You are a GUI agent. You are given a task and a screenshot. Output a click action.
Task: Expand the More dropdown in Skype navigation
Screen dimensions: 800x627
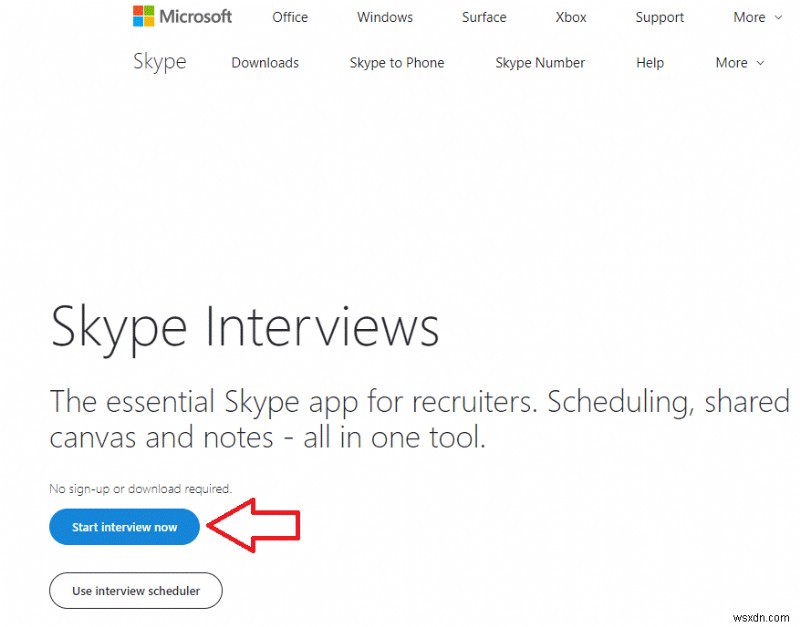pyautogui.click(x=739, y=63)
